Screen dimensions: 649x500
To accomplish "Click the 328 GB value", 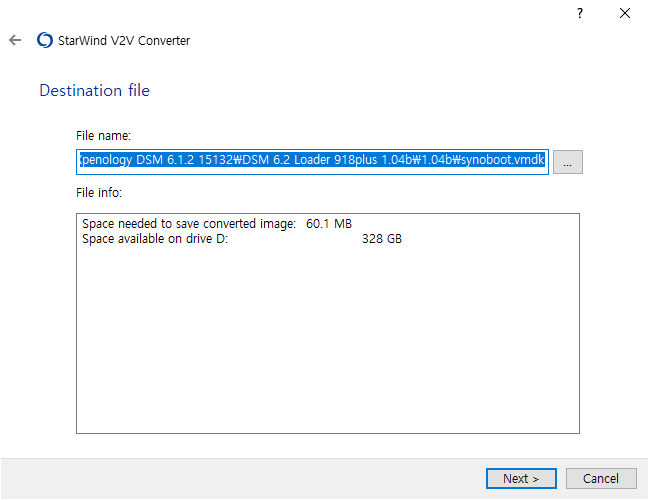I will [382, 239].
